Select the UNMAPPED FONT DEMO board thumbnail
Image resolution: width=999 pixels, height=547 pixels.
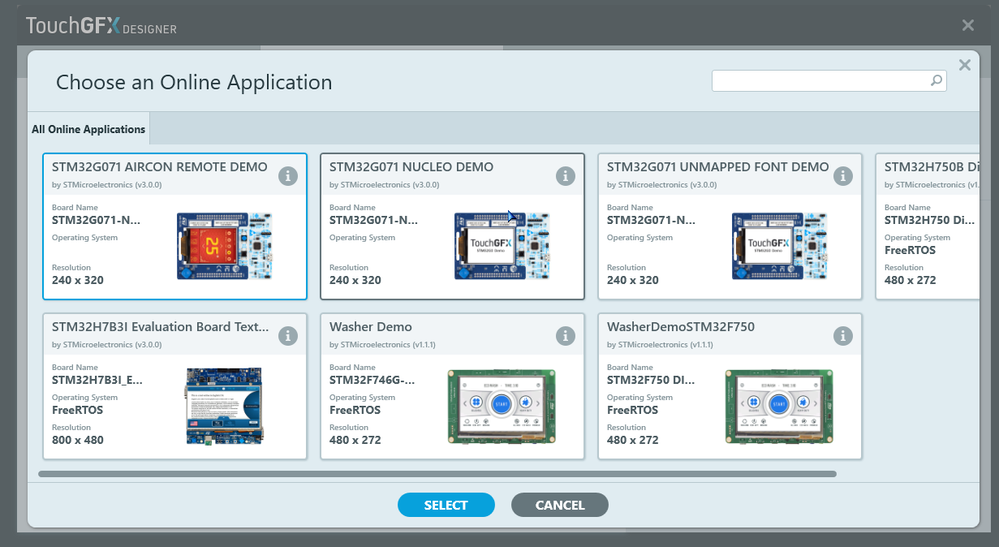[779, 246]
